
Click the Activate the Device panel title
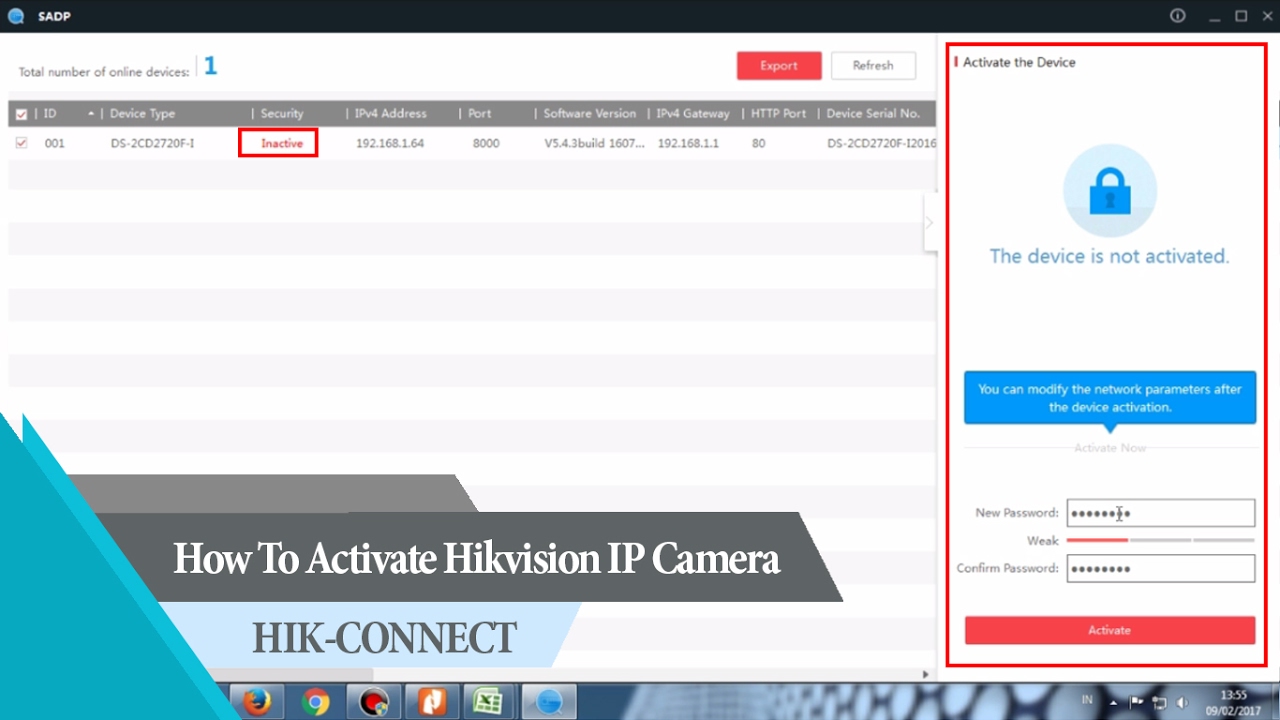(x=1019, y=62)
